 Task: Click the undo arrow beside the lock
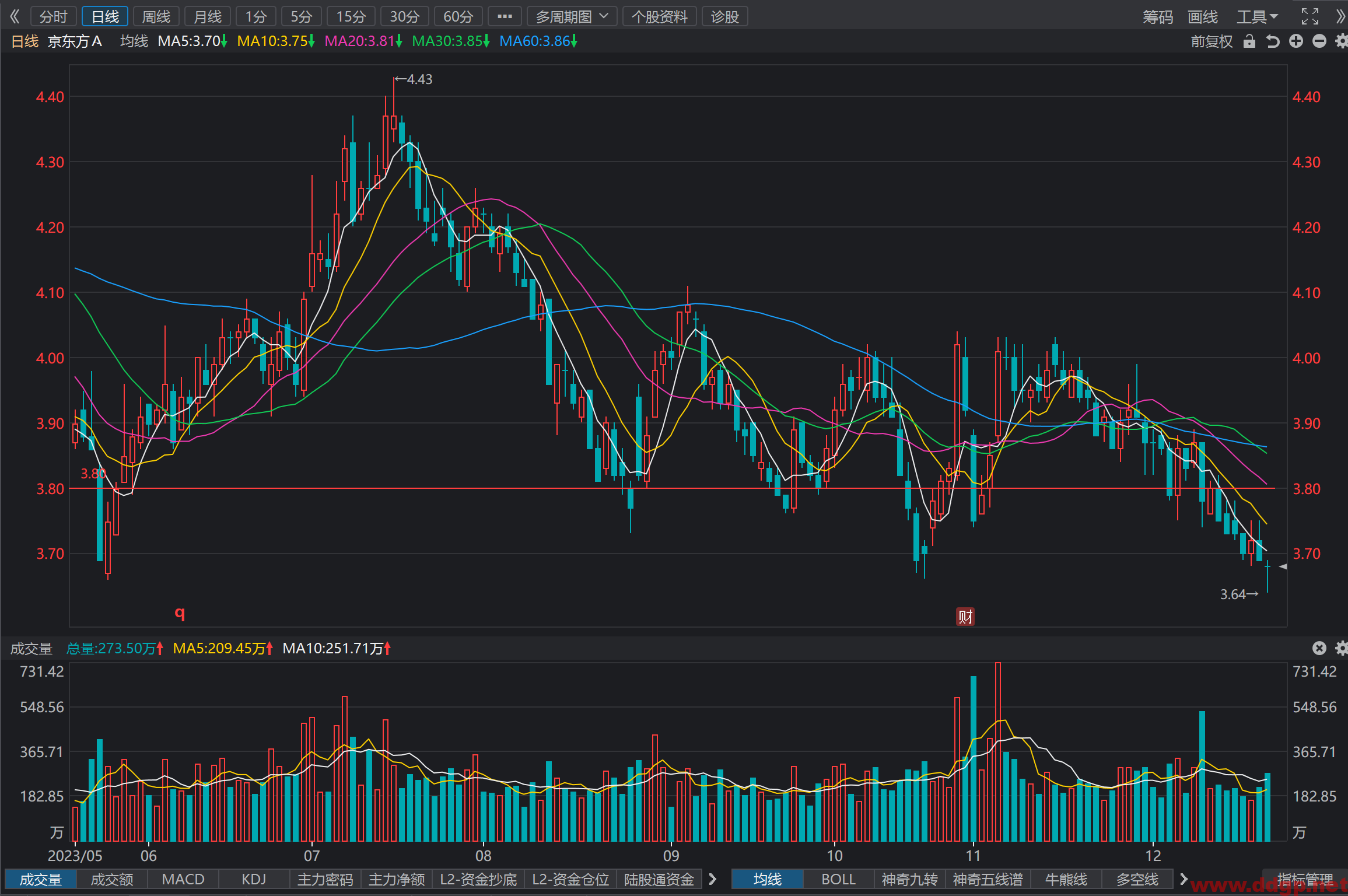point(1273,41)
